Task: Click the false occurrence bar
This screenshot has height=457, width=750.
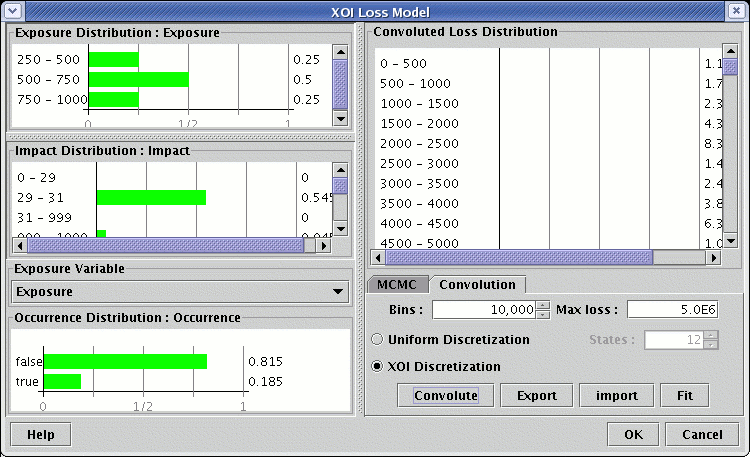Action: (x=125, y=361)
